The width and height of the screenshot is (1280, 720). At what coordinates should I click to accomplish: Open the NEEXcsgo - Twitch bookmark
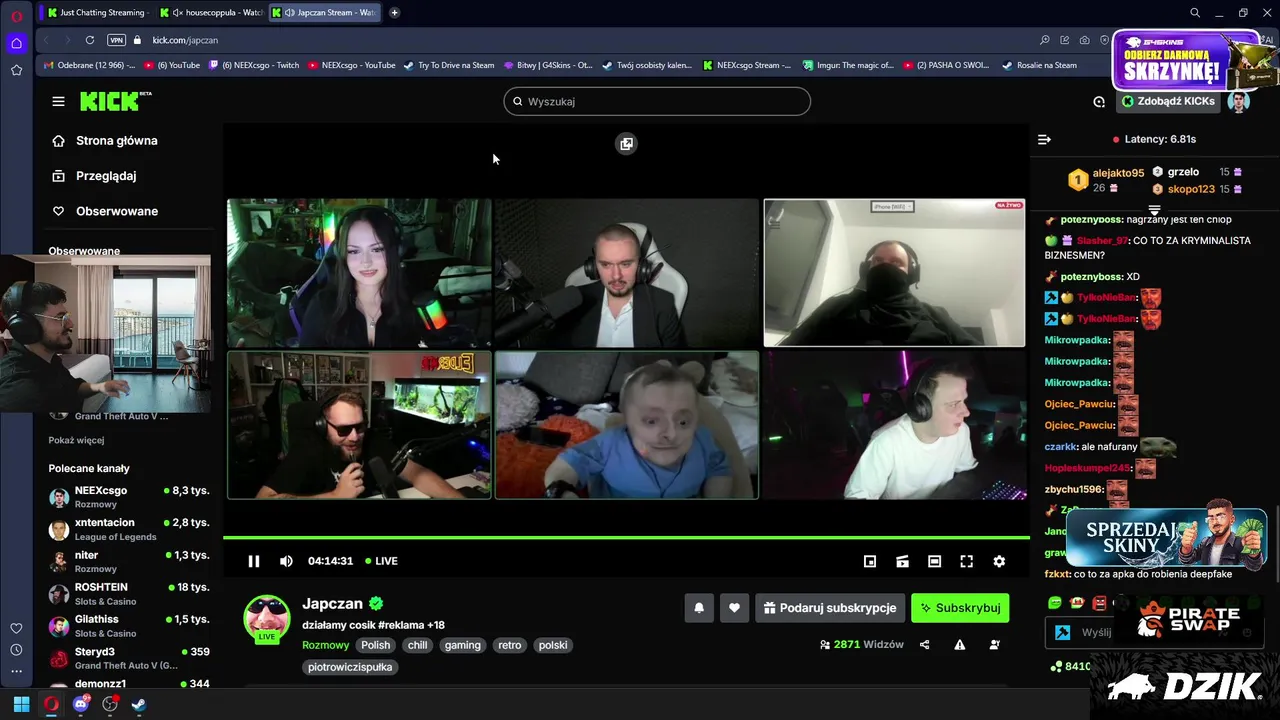tap(253, 65)
